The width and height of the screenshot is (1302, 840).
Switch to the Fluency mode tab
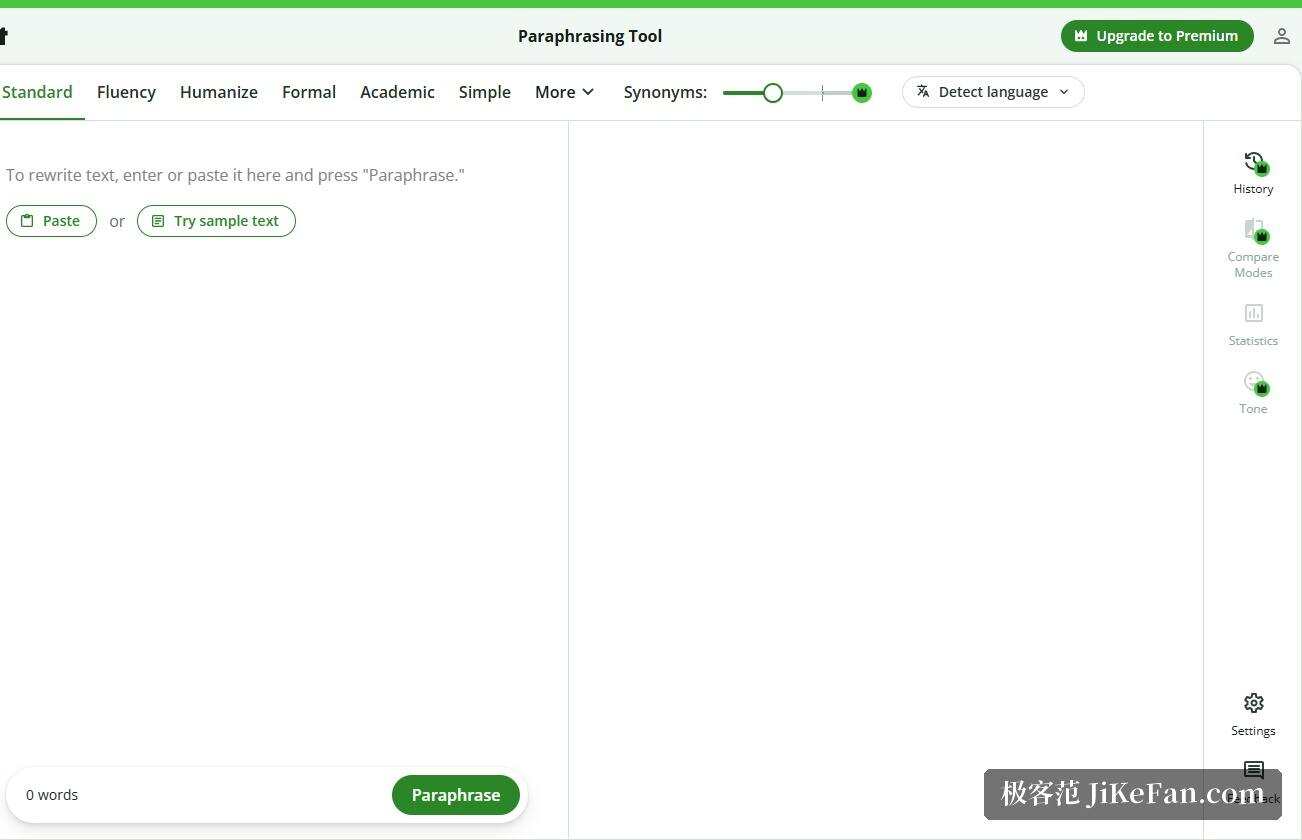(x=126, y=92)
